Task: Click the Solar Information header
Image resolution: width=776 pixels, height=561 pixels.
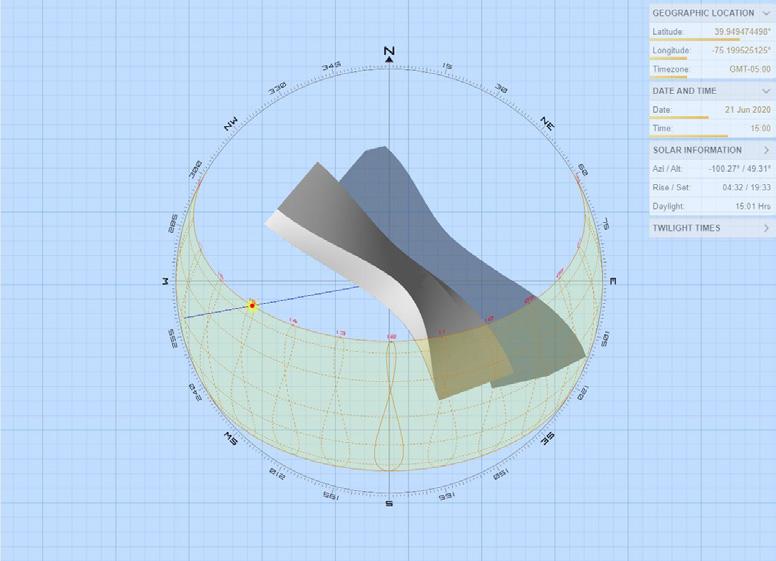Action: (697, 150)
